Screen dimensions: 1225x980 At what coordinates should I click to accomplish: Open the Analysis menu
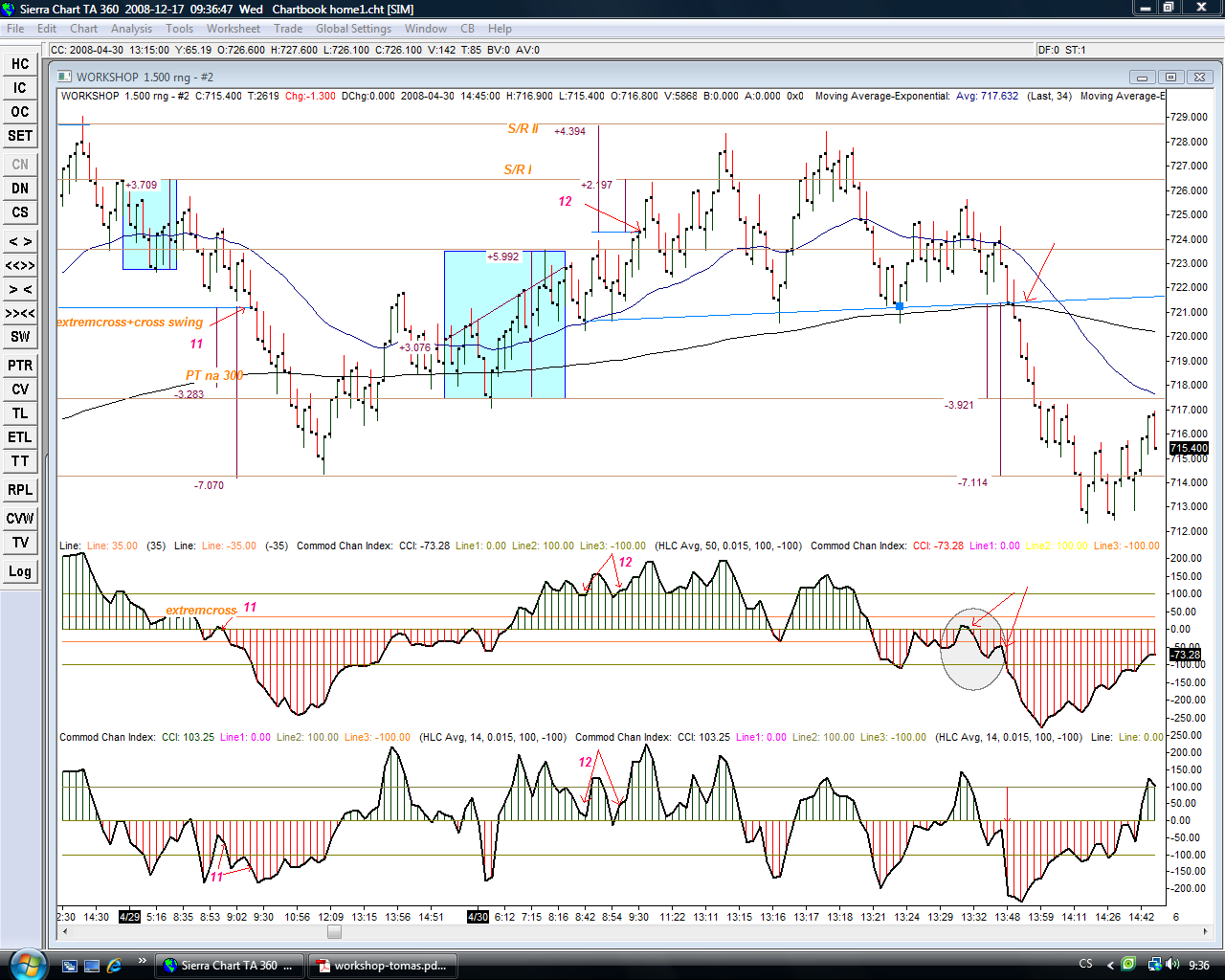(x=131, y=29)
